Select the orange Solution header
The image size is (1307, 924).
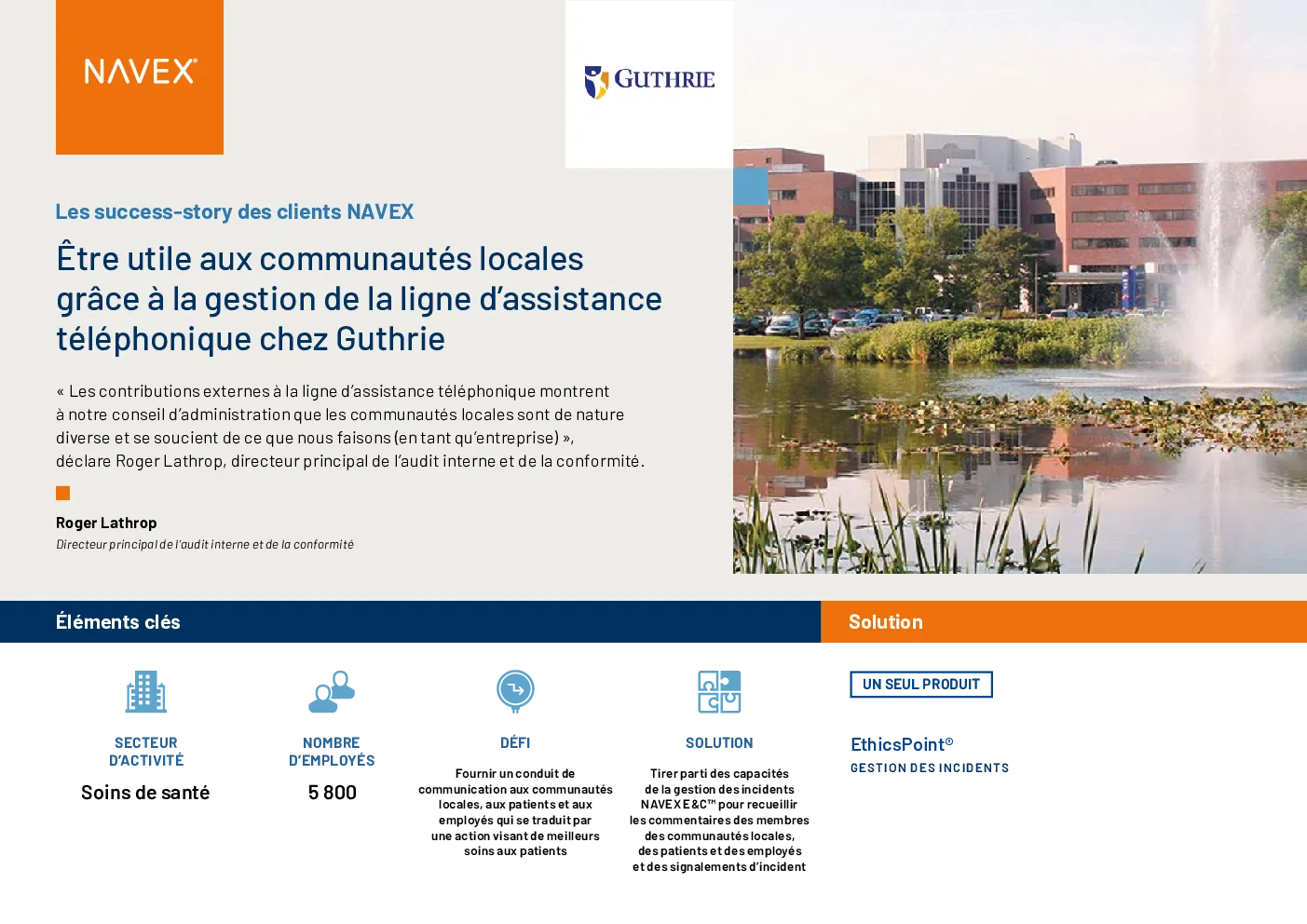point(1064,622)
